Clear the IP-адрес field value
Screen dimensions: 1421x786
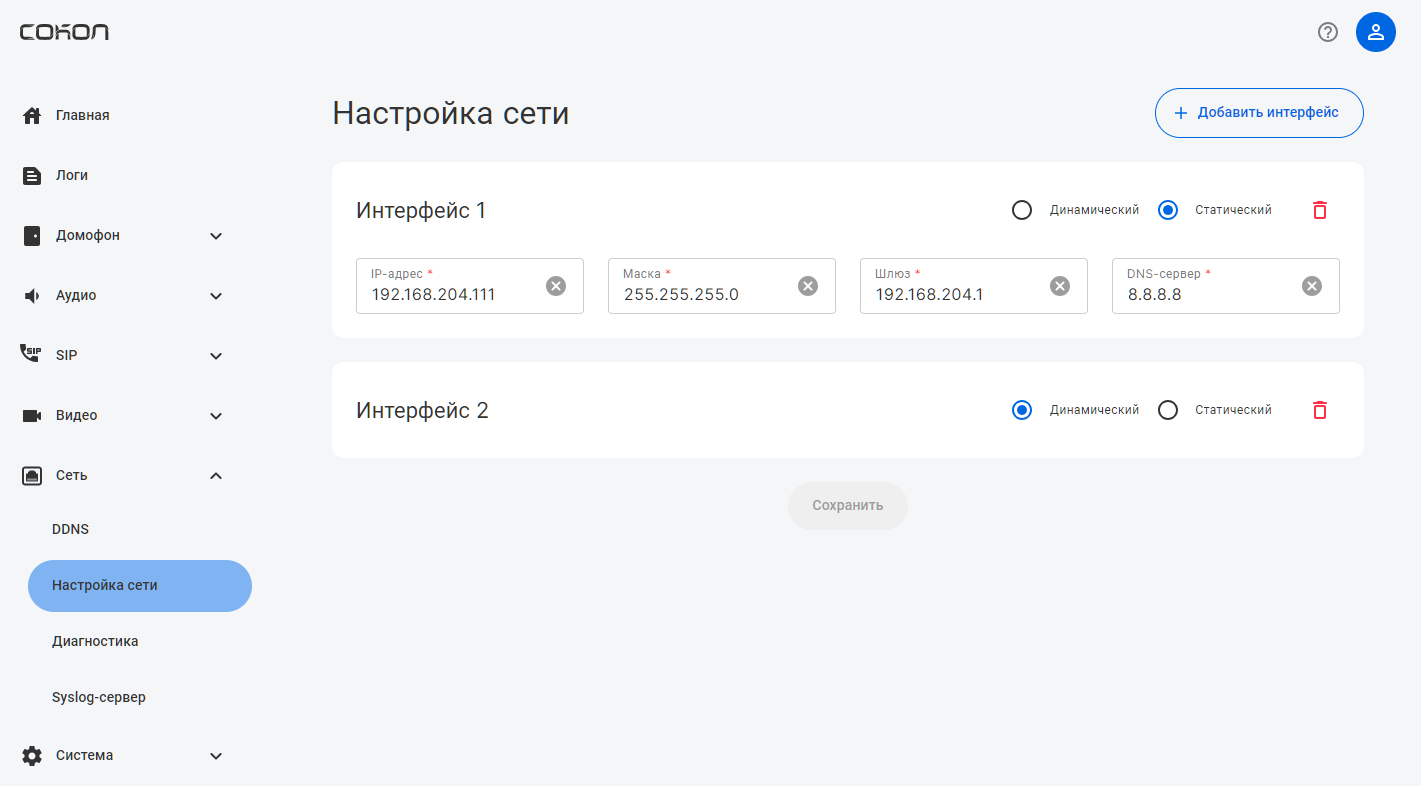point(556,286)
